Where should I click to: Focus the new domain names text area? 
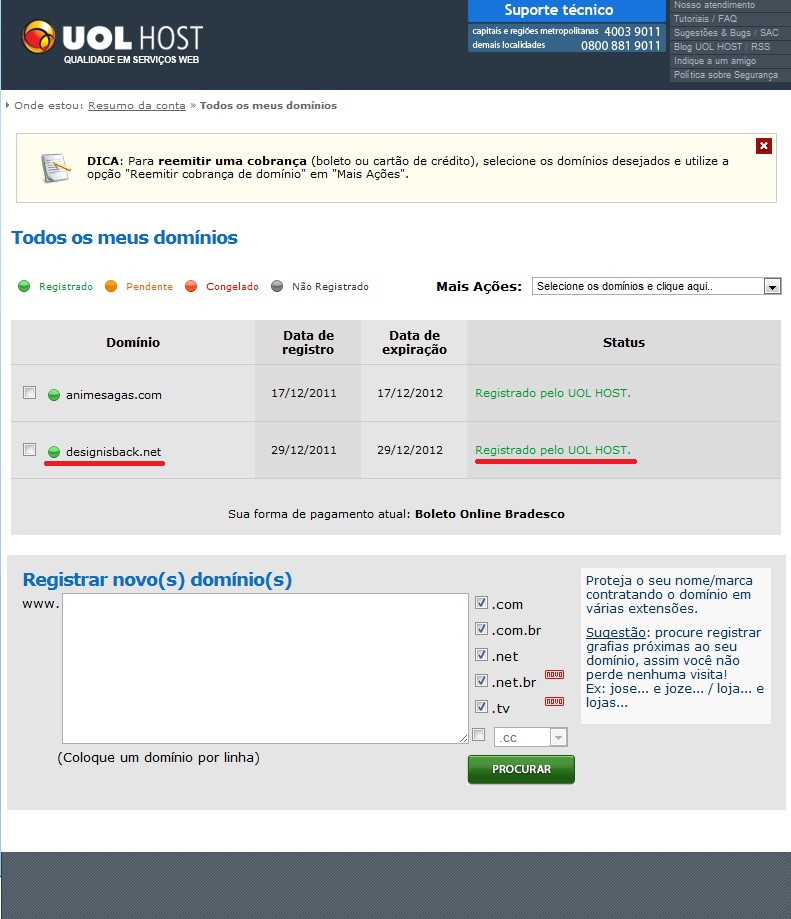[265, 669]
